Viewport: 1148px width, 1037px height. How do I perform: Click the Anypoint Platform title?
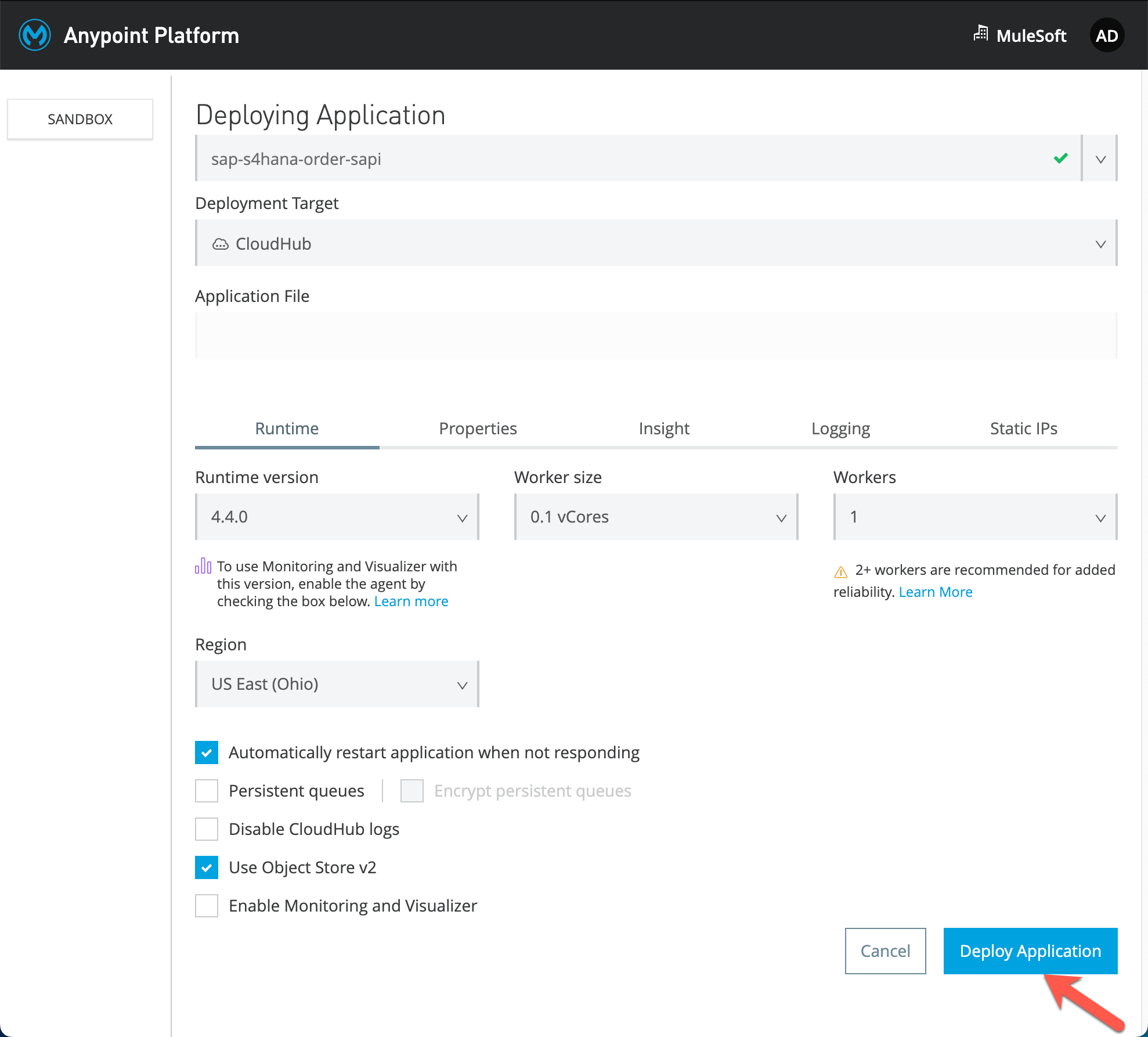click(x=151, y=35)
